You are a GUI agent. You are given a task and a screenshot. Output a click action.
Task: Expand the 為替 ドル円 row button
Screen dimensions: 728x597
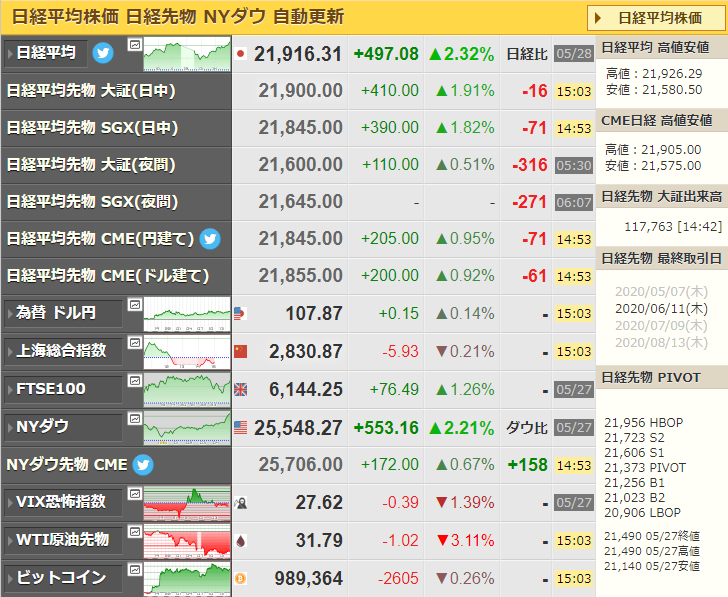pyautogui.click(x=63, y=313)
